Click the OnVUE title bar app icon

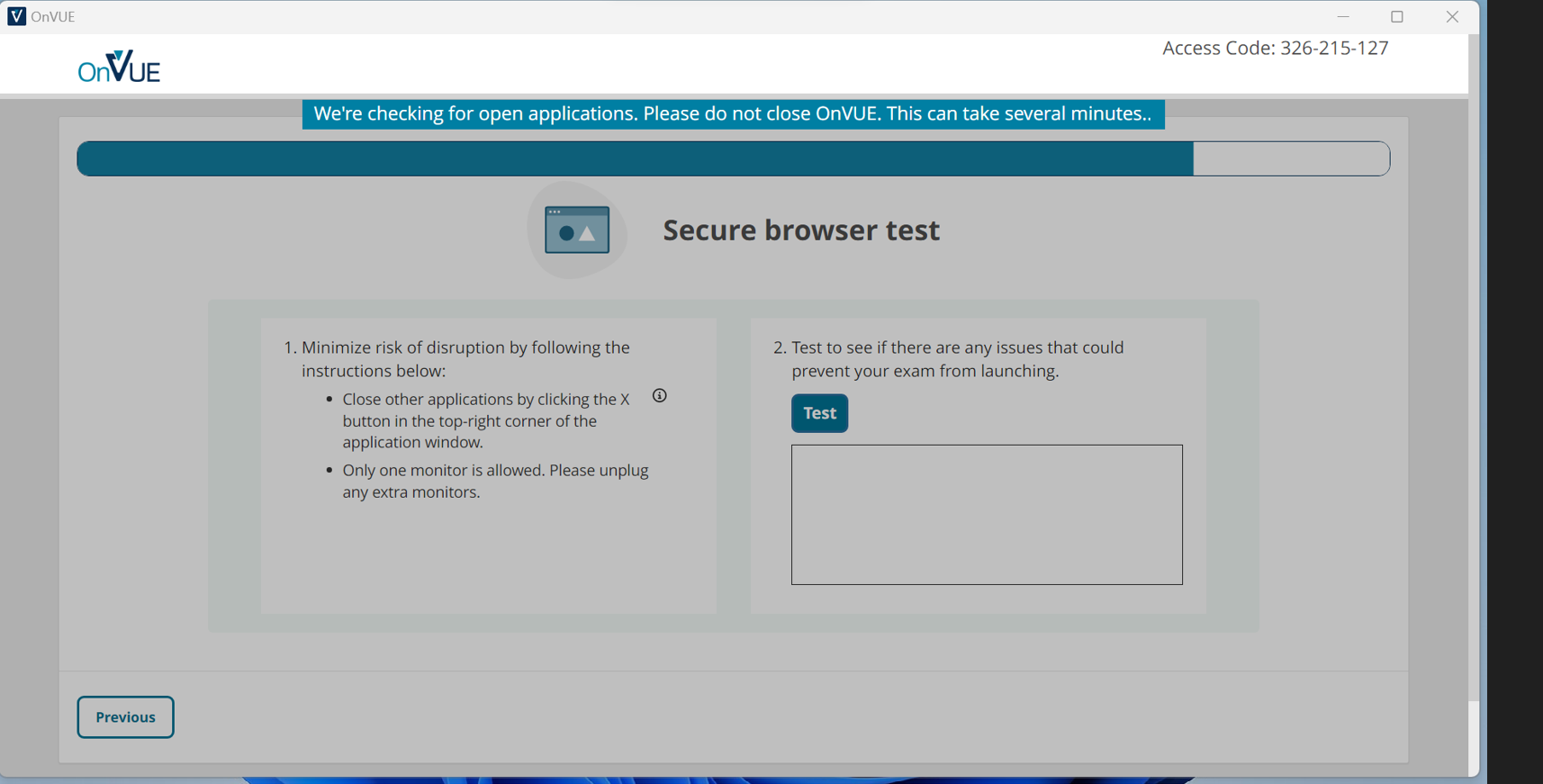16,16
